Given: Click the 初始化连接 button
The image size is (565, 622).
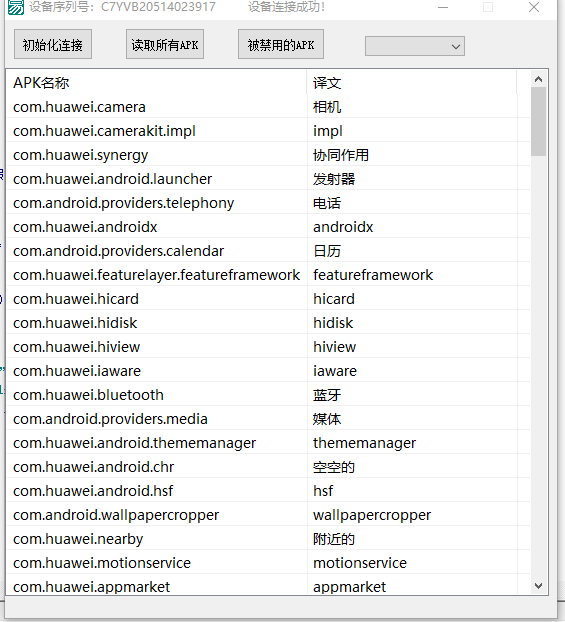Looking at the screenshot, I should (53, 44).
